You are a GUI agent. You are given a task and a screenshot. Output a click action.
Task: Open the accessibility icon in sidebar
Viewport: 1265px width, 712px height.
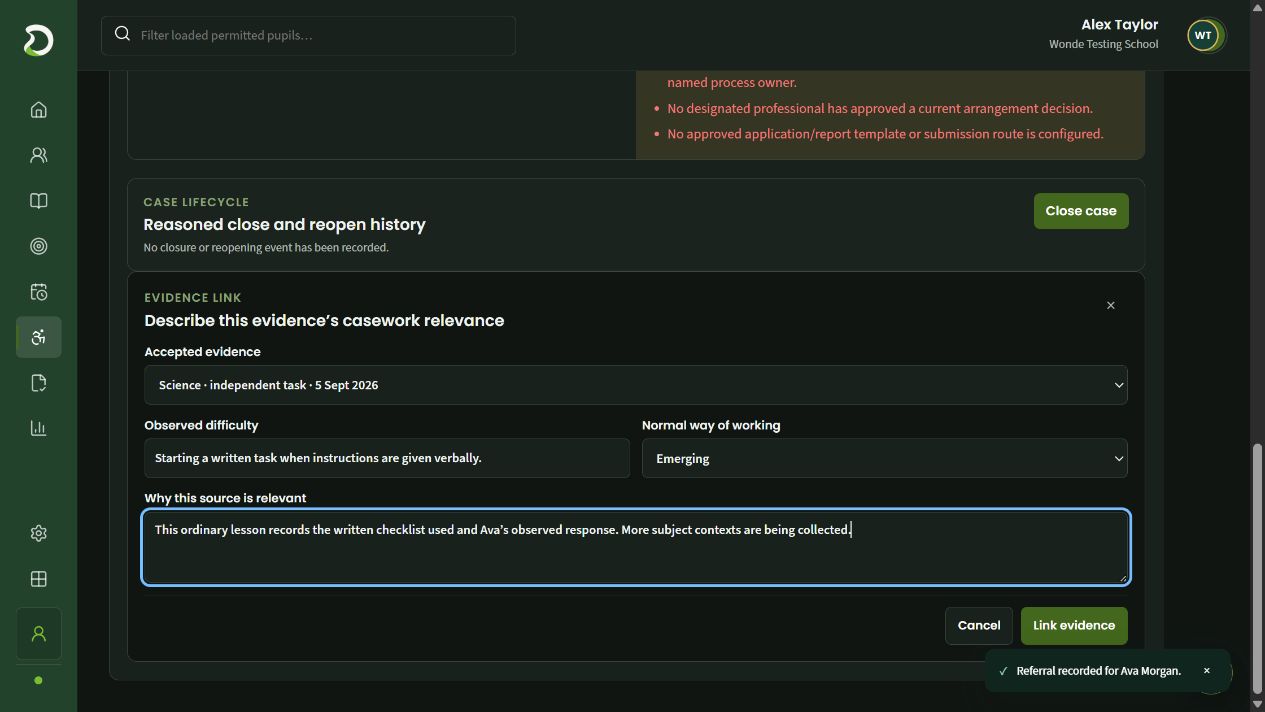tap(39, 337)
